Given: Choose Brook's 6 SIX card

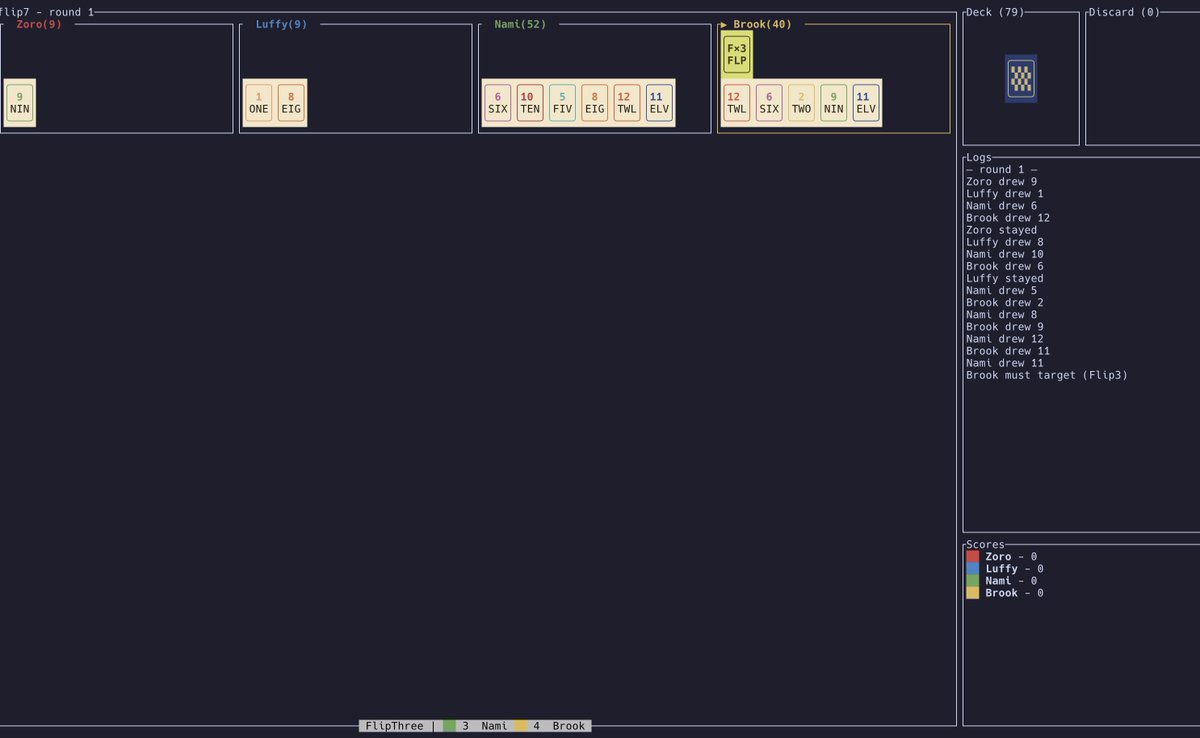Looking at the screenshot, I should pos(769,103).
